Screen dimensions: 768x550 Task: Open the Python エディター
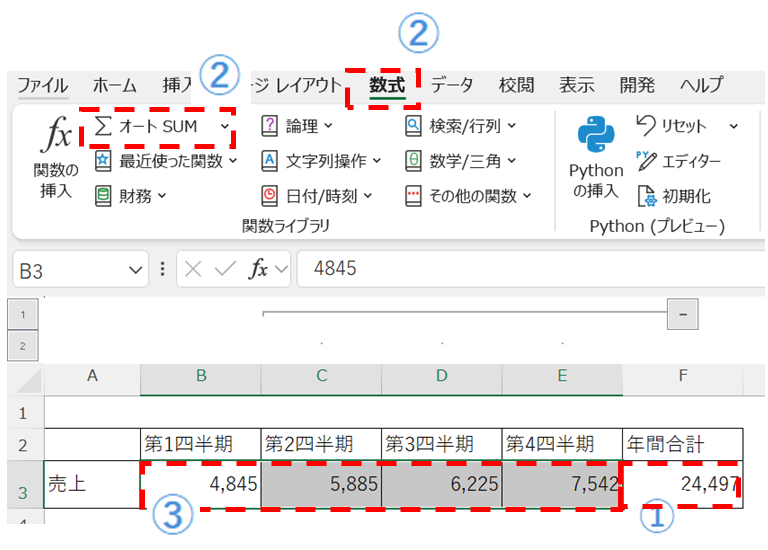click(678, 161)
